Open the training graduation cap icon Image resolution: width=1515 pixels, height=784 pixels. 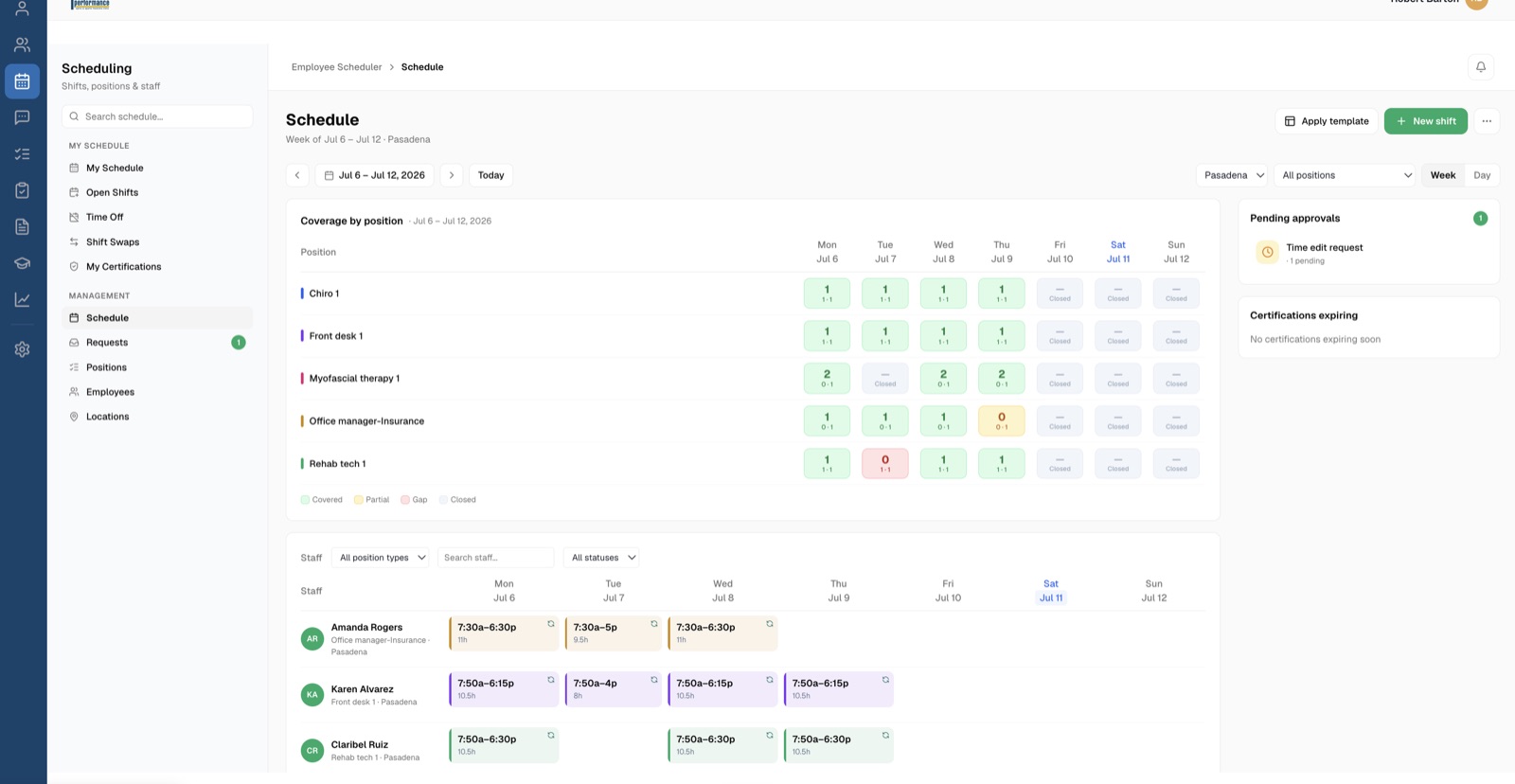coord(22,263)
